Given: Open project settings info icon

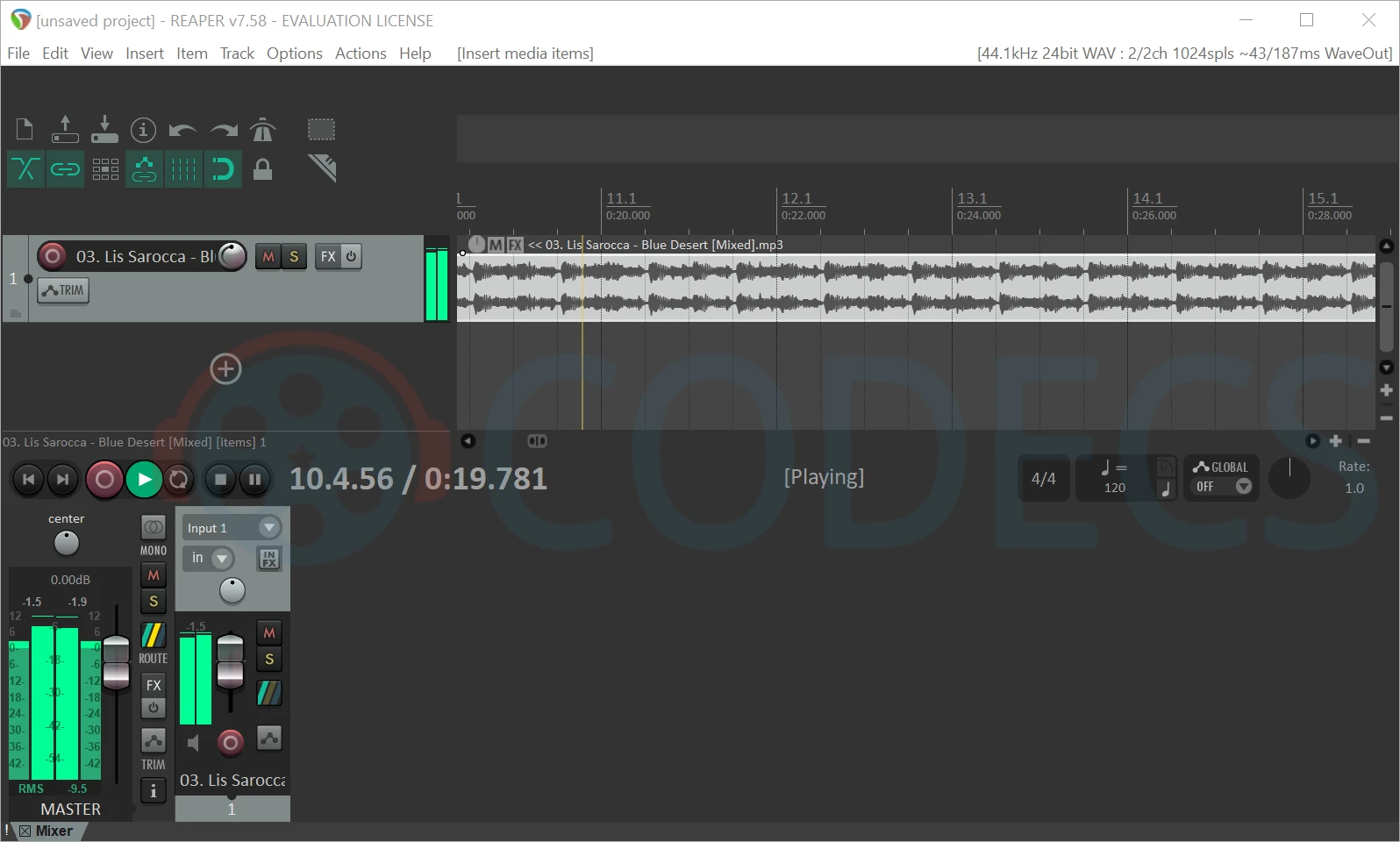Looking at the screenshot, I should coord(143,130).
